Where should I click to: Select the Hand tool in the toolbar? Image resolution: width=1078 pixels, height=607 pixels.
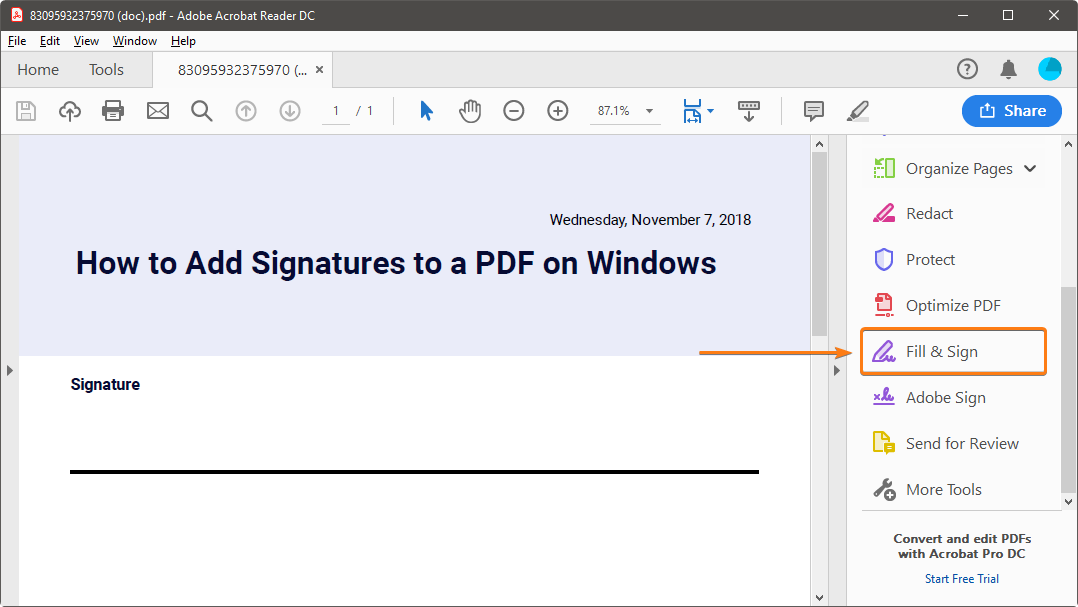coord(470,111)
